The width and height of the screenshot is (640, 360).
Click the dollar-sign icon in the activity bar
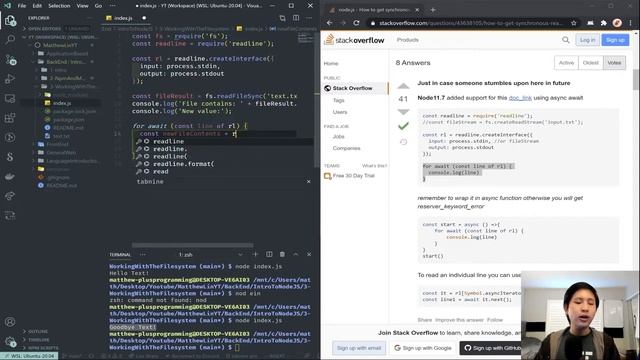(x=10, y=157)
